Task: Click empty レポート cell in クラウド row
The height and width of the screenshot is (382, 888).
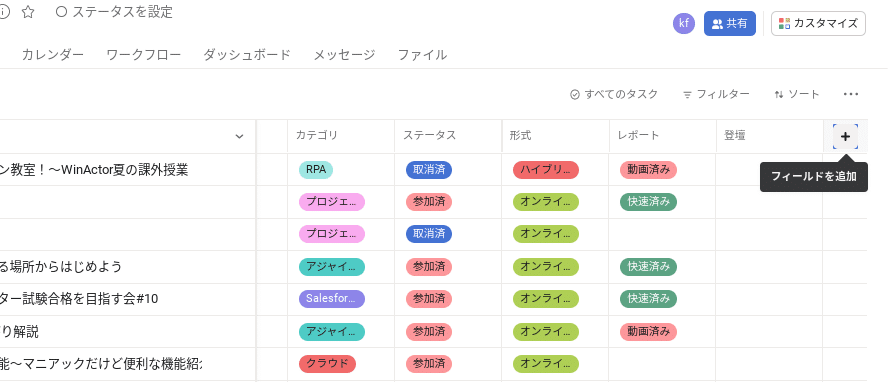Action: click(x=662, y=363)
